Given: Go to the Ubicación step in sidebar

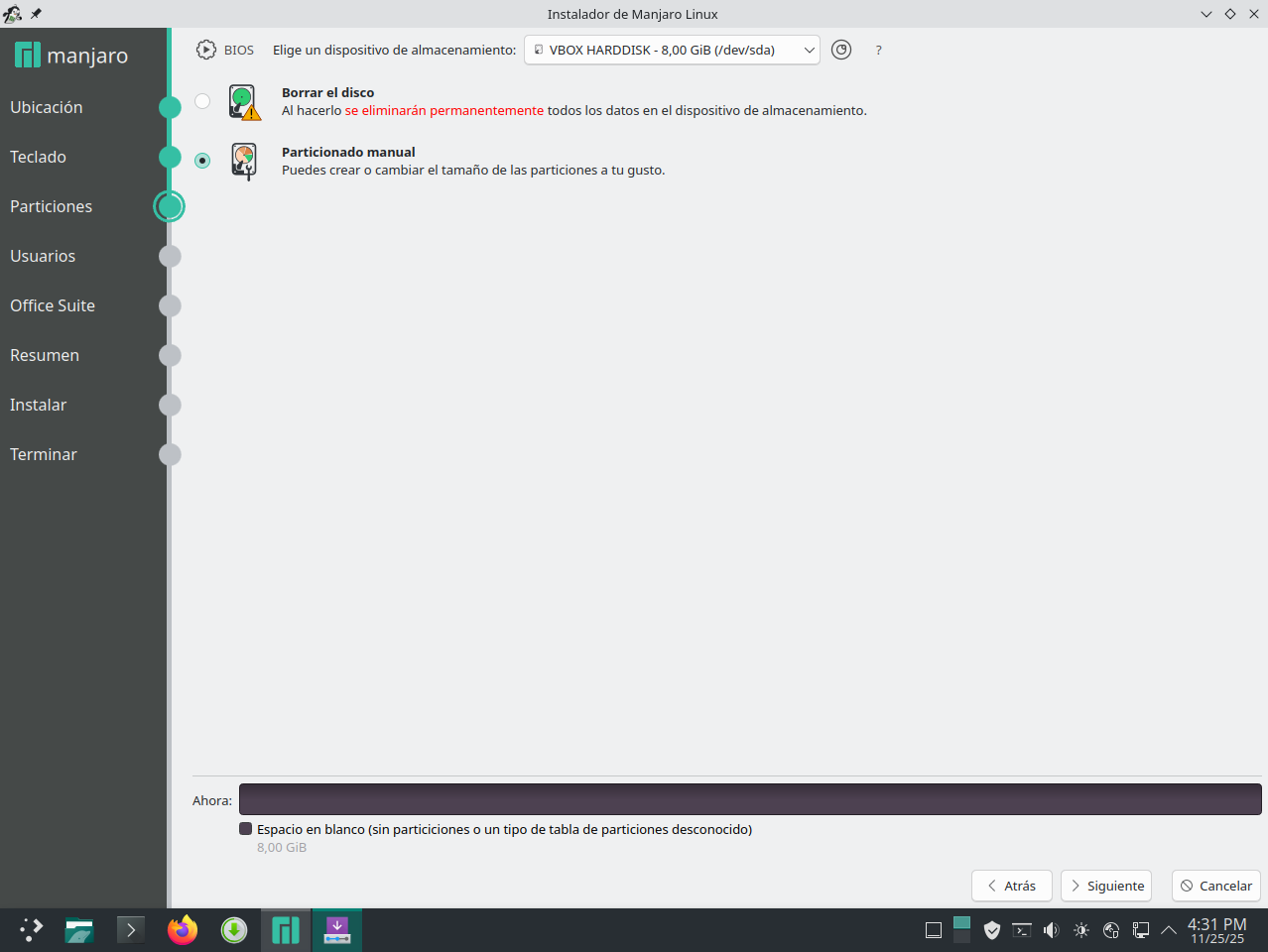Looking at the screenshot, I should click(47, 107).
